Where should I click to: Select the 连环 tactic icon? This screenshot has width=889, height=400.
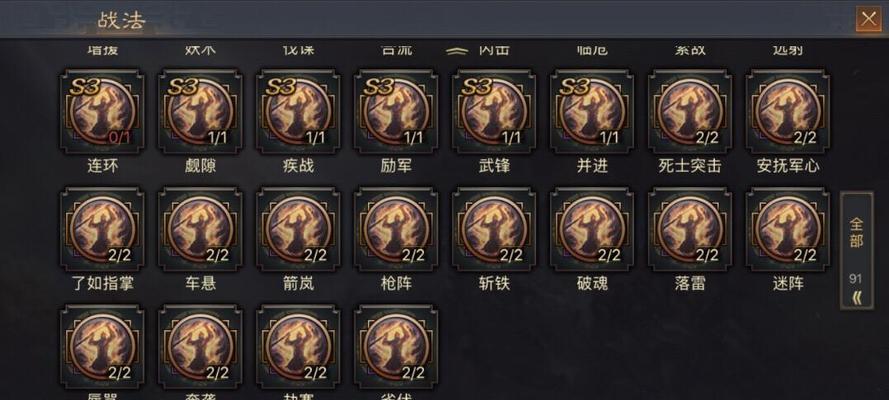(102, 112)
